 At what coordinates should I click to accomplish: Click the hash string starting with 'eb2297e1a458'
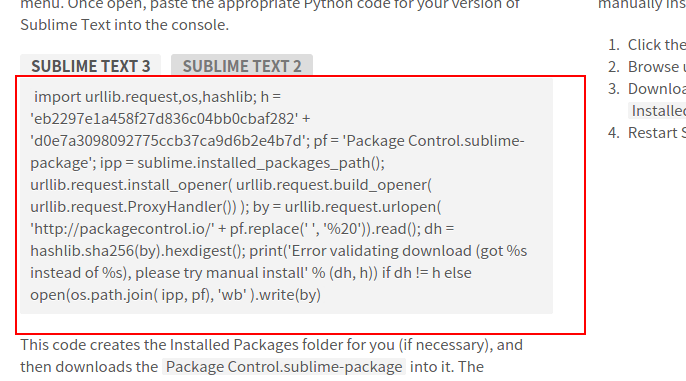[164, 119]
